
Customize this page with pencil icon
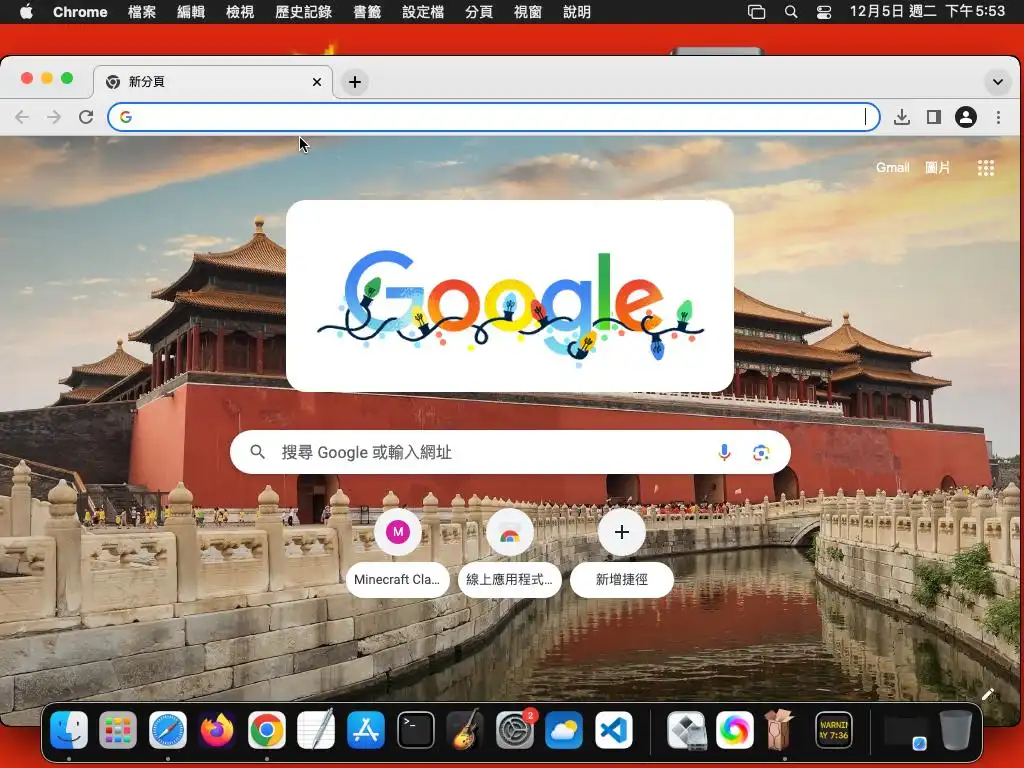987,694
